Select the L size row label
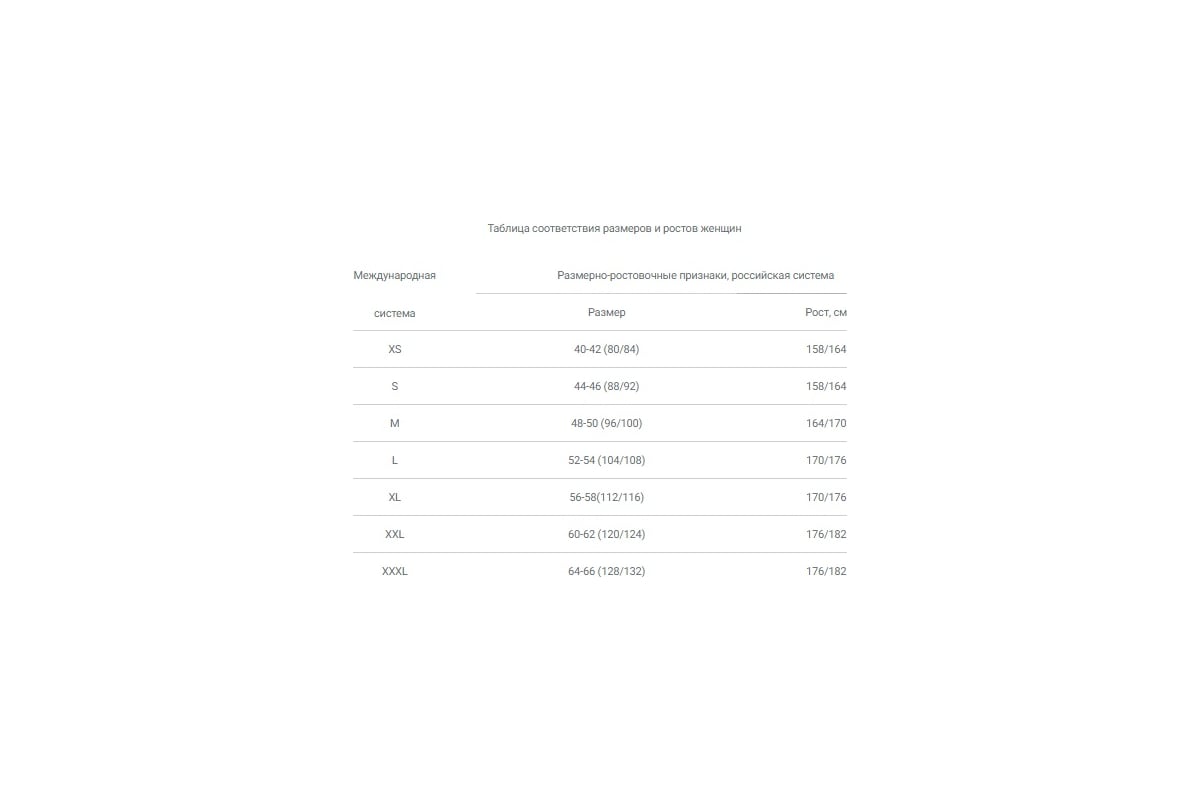Screen dimensions: 1200x800 pyautogui.click(x=394, y=461)
